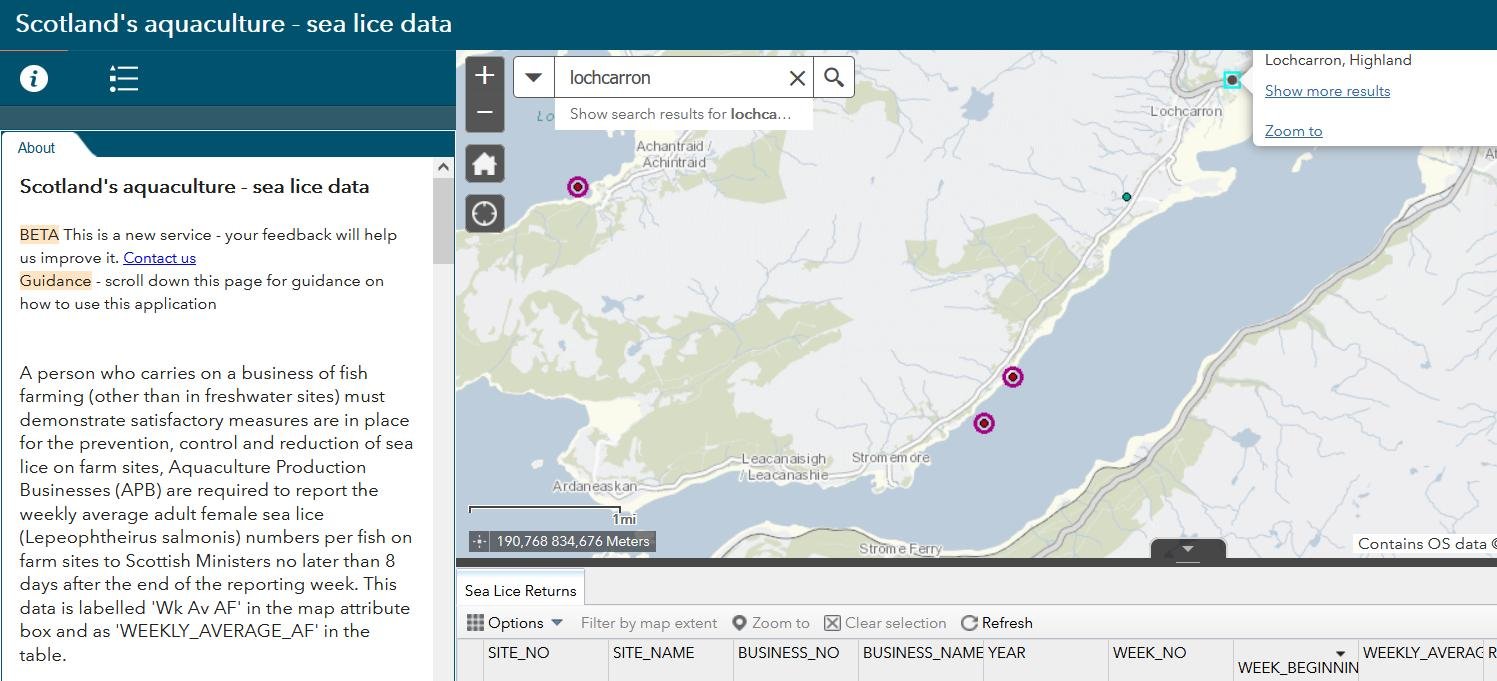Switch to the Sea Lice Returns tab
Screen dimensions: 1497x681
tap(519, 590)
